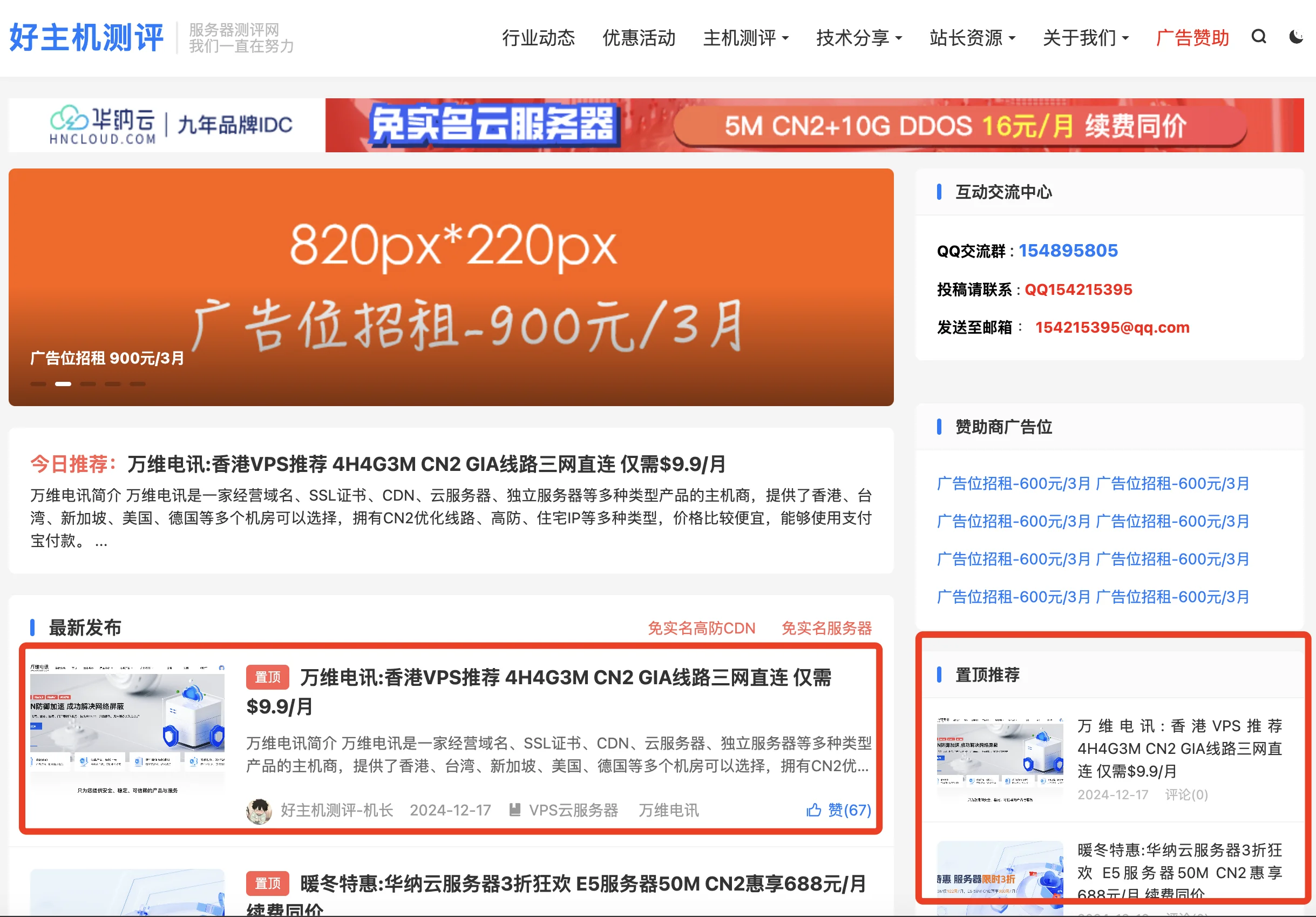Open the search icon in header
Screen dimensions: 1316x917
pyautogui.click(x=1259, y=37)
